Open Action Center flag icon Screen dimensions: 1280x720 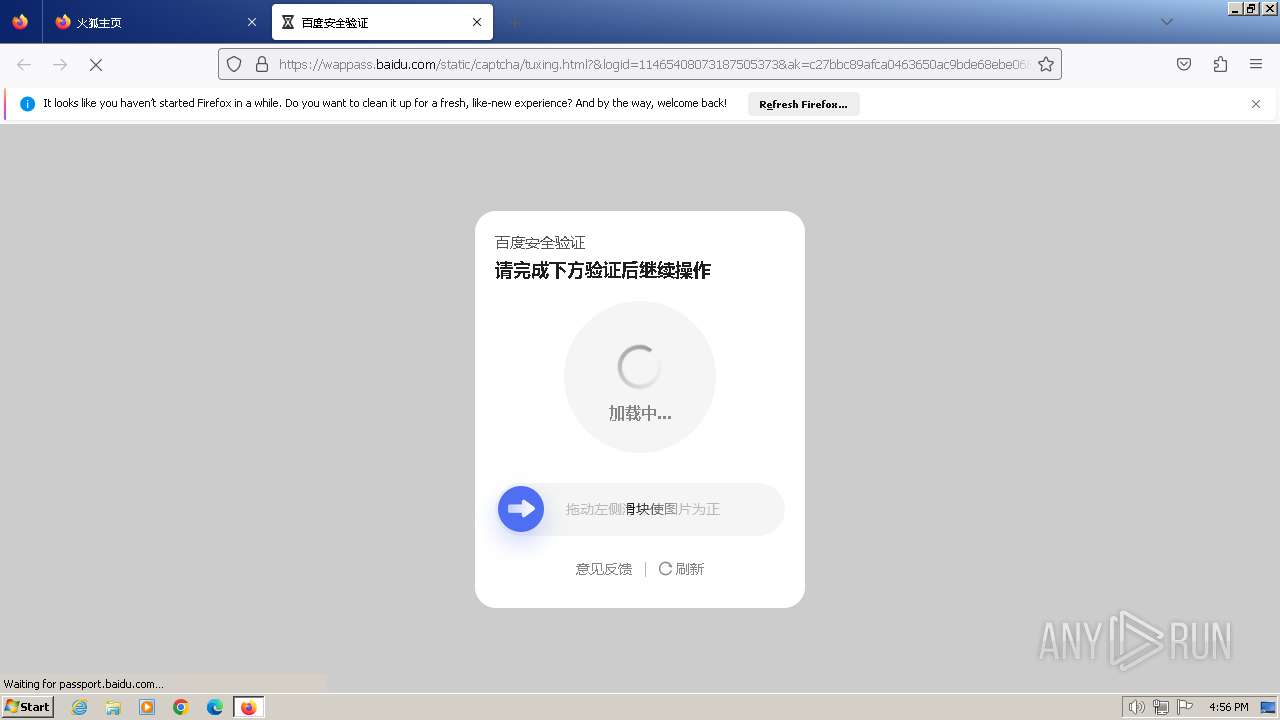(x=1185, y=707)
